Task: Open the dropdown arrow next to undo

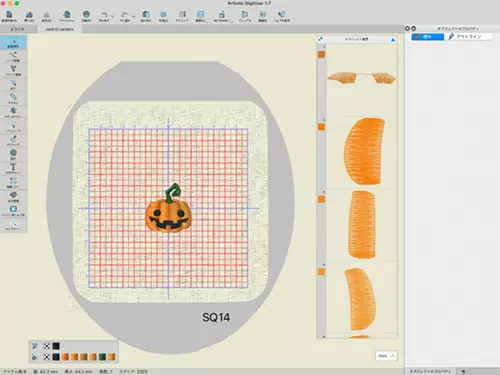Action: [x=113, y=16]
